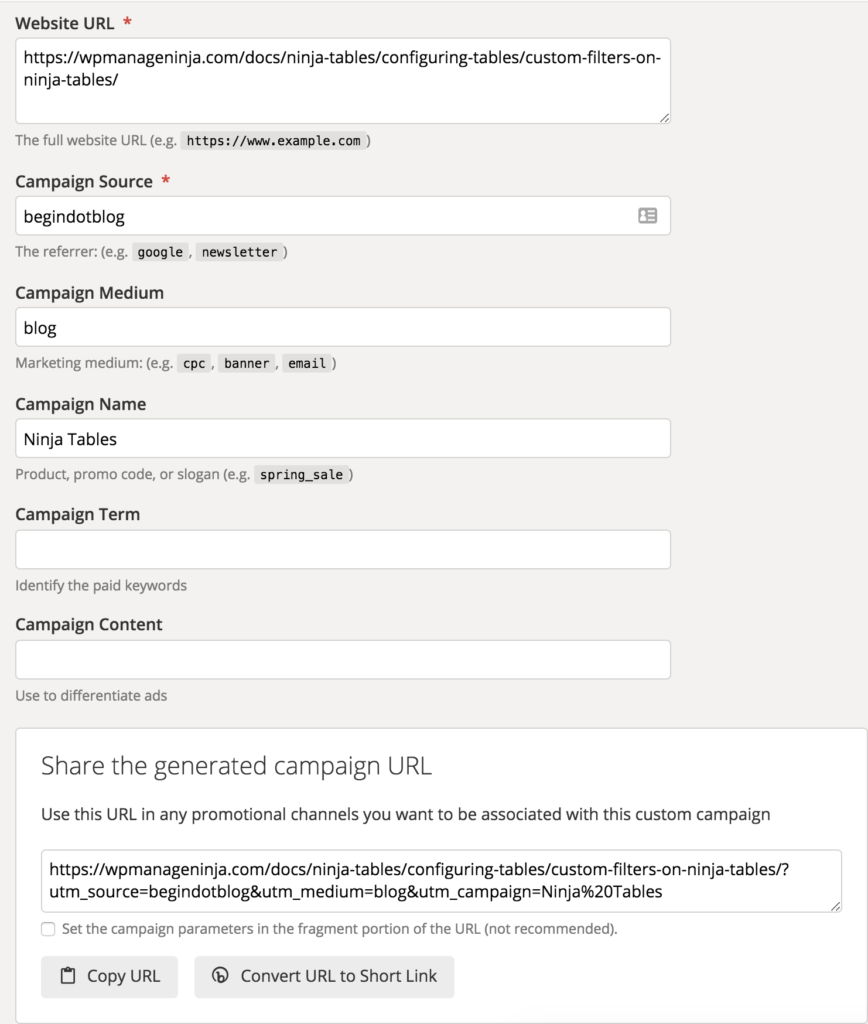This screenshot has height=1024, width=868.
Task: Enable fragment portion campaign parameters checkbox
Action: point(48,929)
